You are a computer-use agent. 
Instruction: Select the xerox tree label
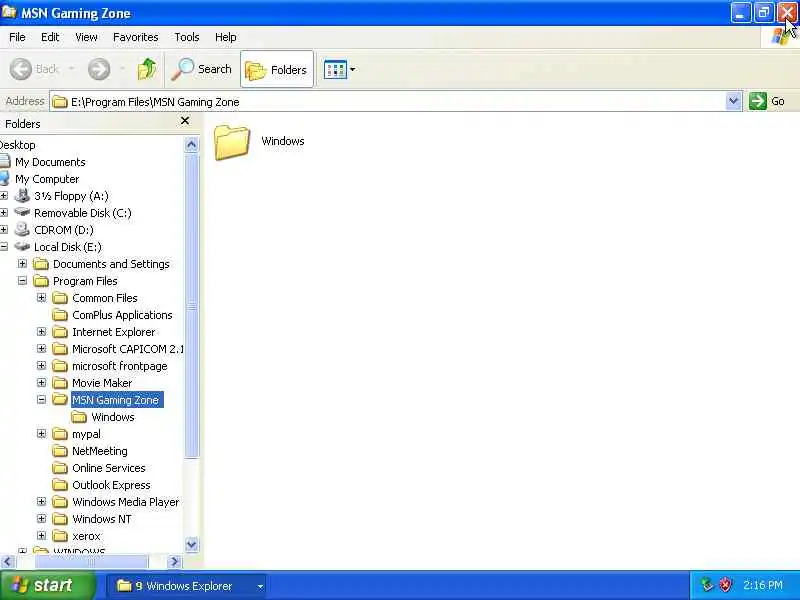coord(86,536)
